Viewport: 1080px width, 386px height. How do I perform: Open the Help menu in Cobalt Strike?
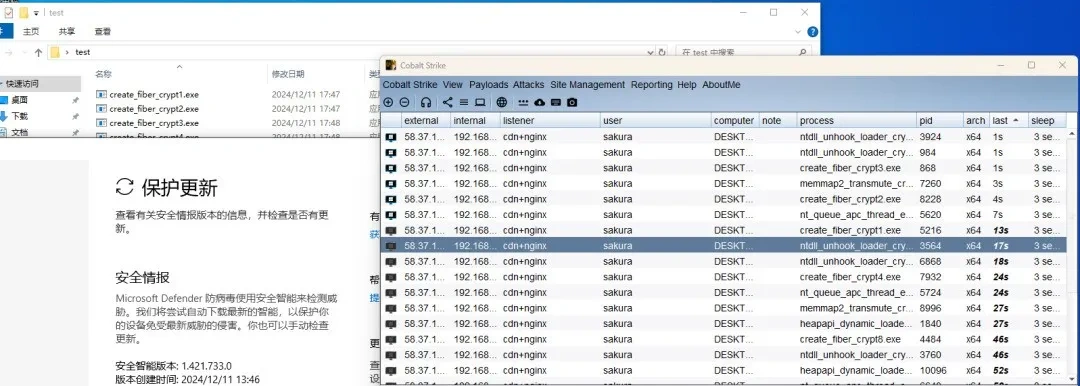pyautogui.click(x=687, y=85)
